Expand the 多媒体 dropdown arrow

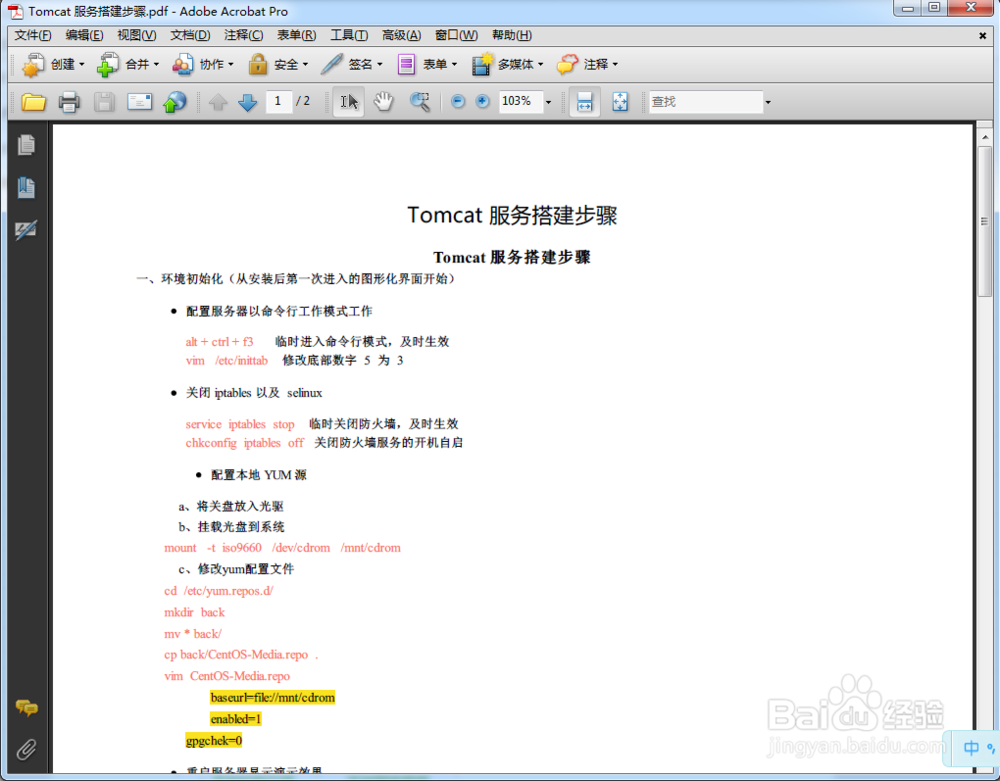tap(541, 64)
